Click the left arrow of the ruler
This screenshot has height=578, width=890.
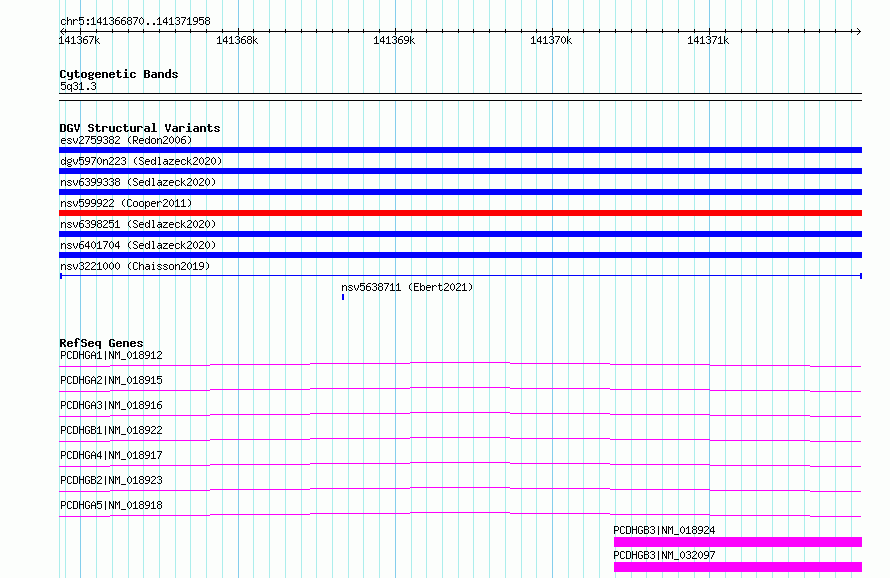[62, 31]
